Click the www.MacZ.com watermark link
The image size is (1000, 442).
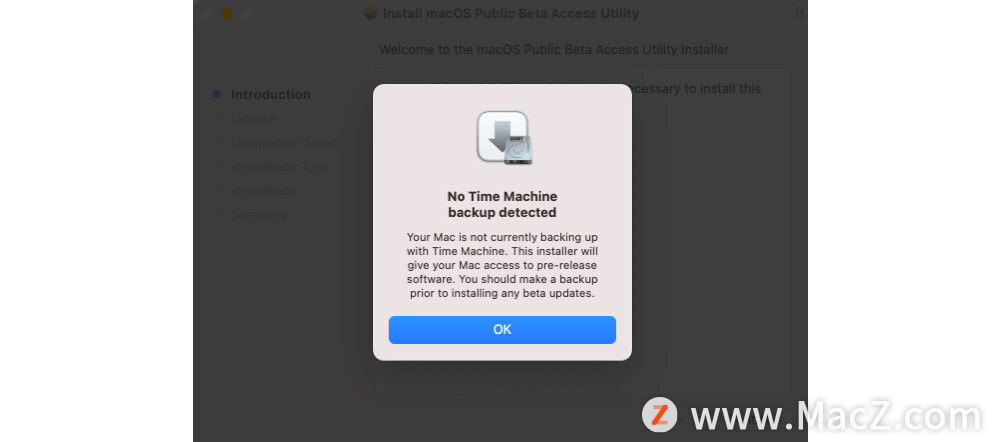pyautogui.click(x=836, y=416)
